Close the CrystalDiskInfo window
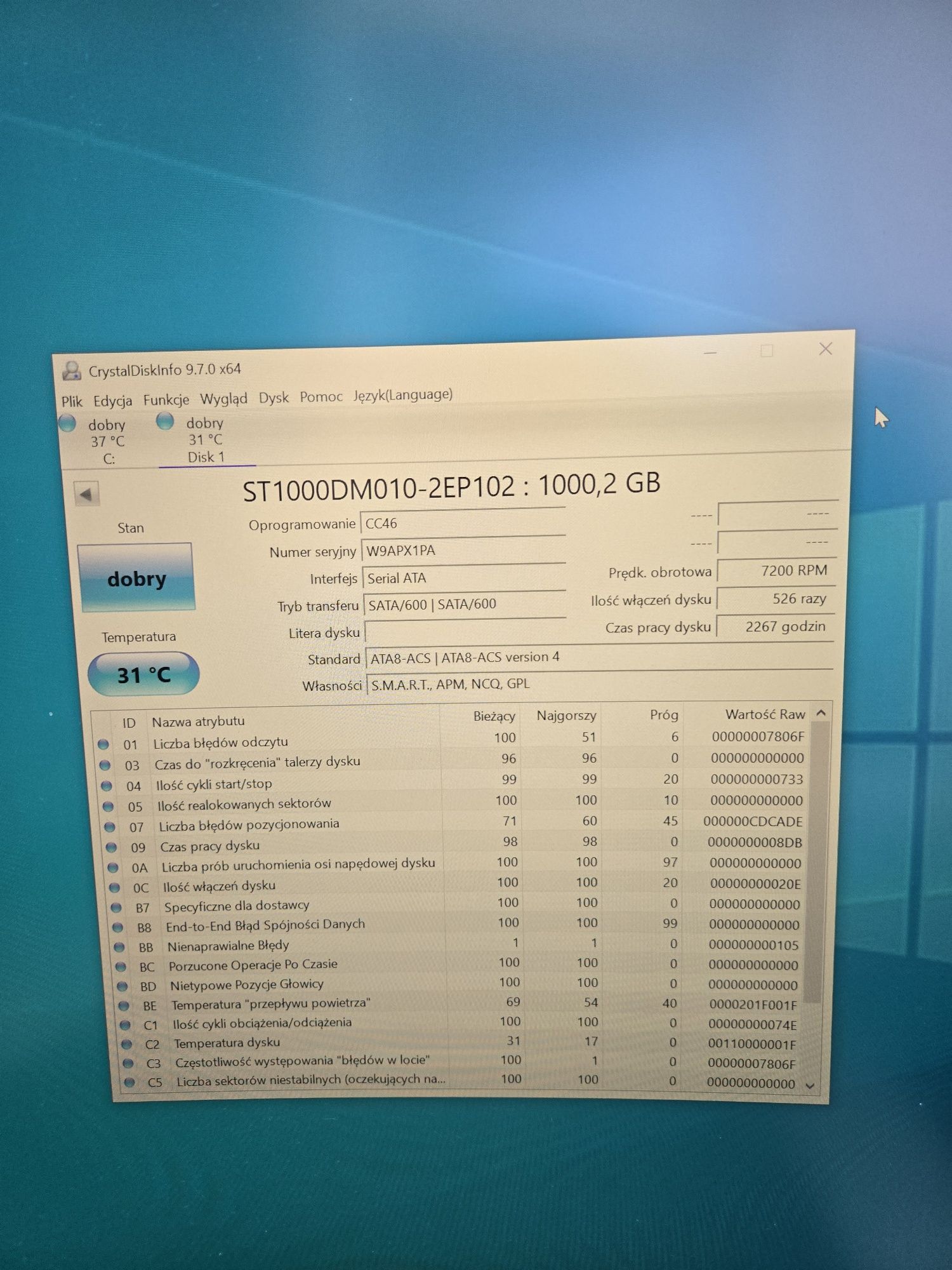952x1270 pixels. coord(826,349)
